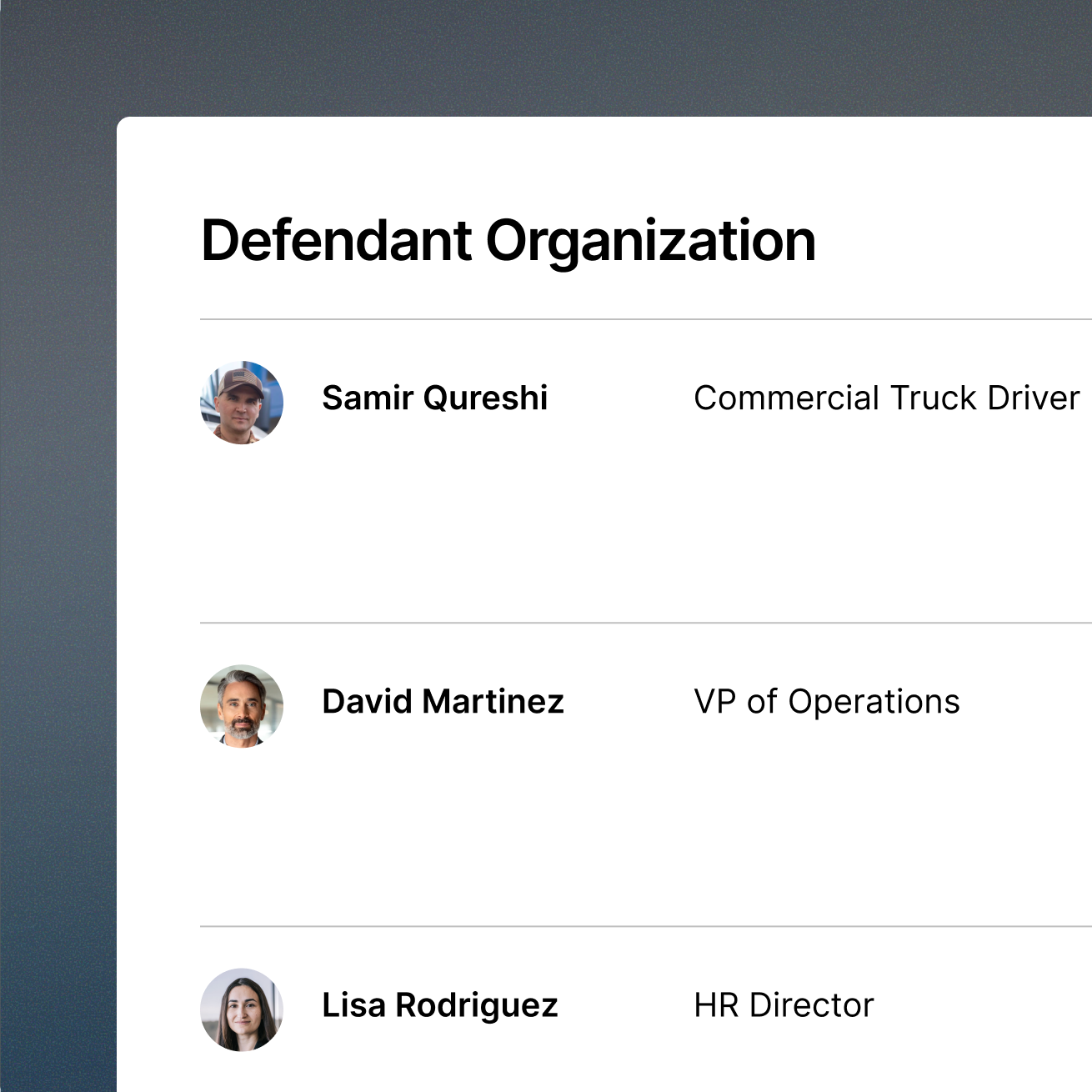
Task: Click the HR Director job title
Action: coord(784,1005)
